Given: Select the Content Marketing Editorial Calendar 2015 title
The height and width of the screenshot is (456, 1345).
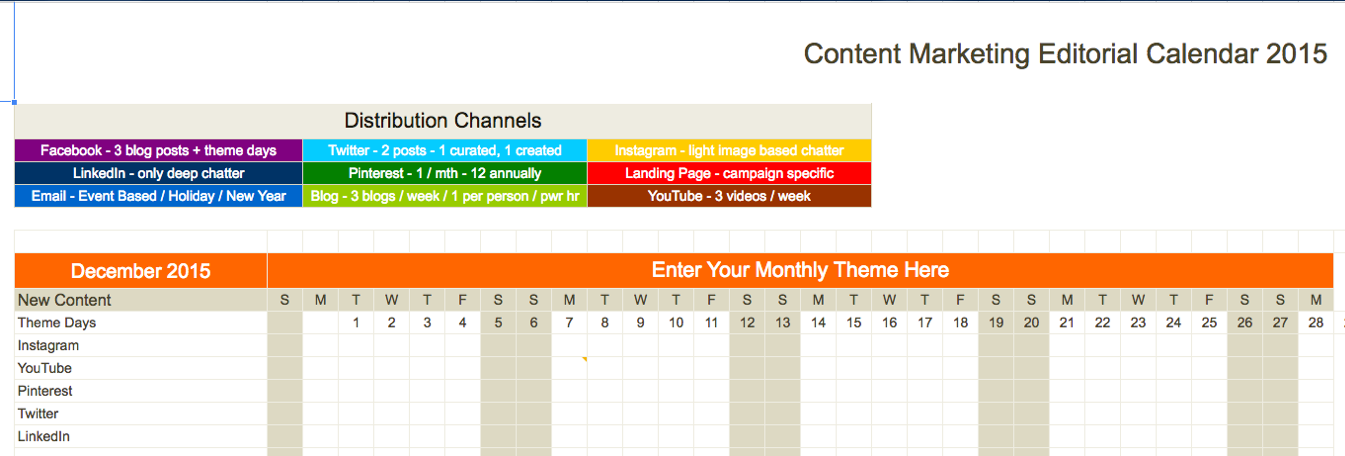Looking at the screenshot, I should [x=1065, y=54].
